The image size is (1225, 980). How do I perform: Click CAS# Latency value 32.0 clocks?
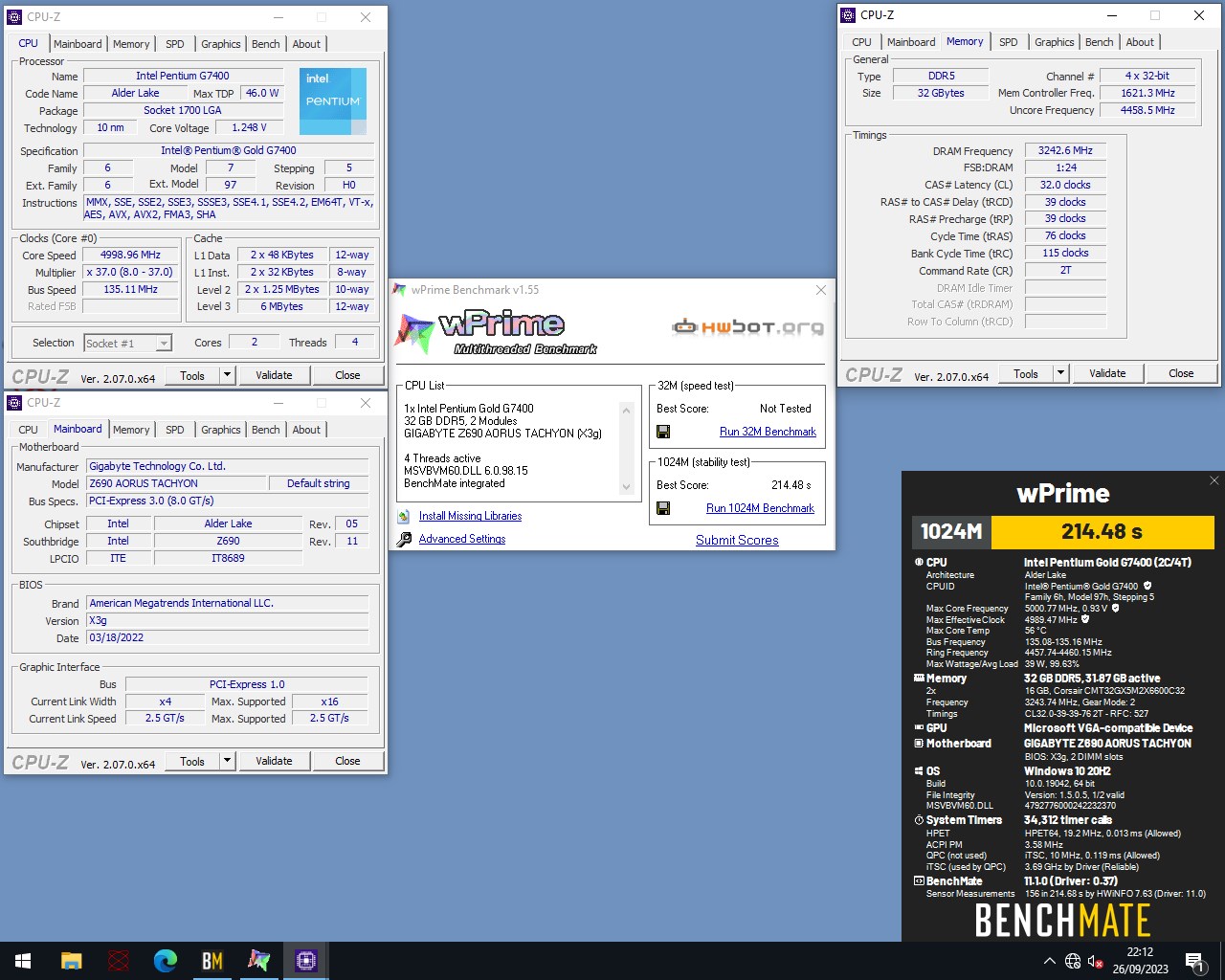tap(1065, 185)
